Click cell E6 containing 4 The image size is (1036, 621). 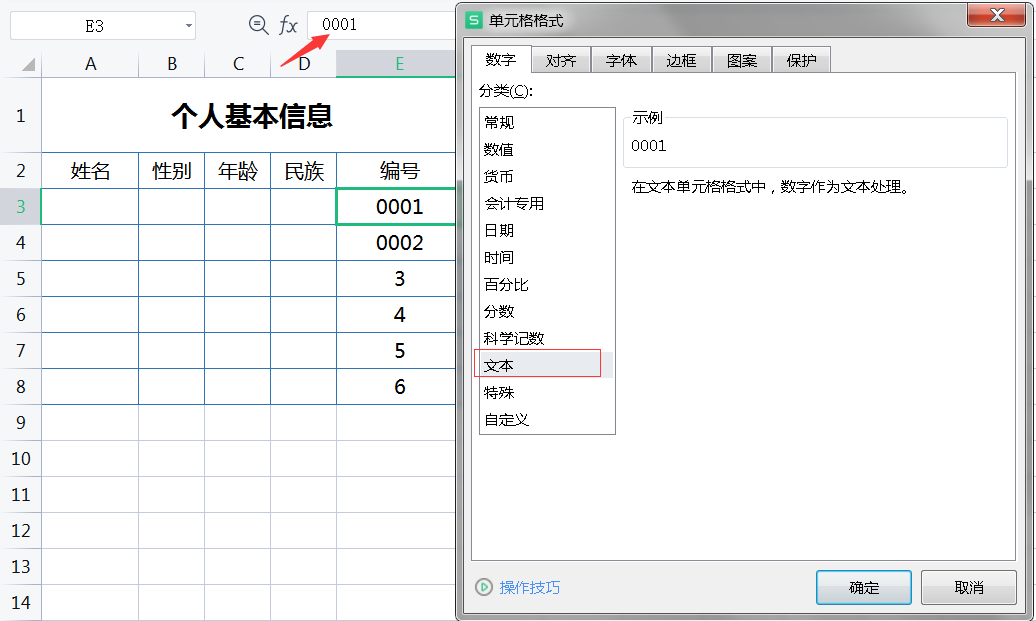click(x=396, y=314)
